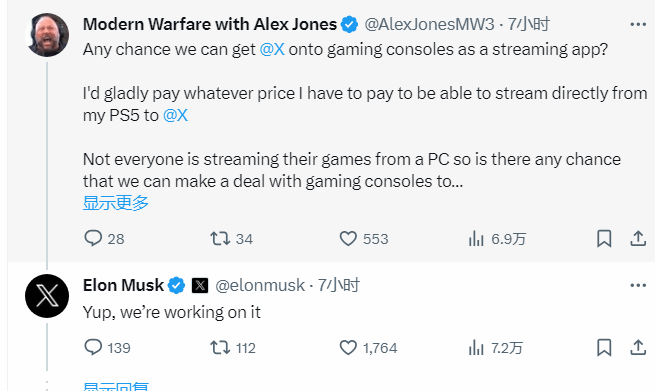
Task: Share Elon Musk's reply
Action: tap(638, 348)
